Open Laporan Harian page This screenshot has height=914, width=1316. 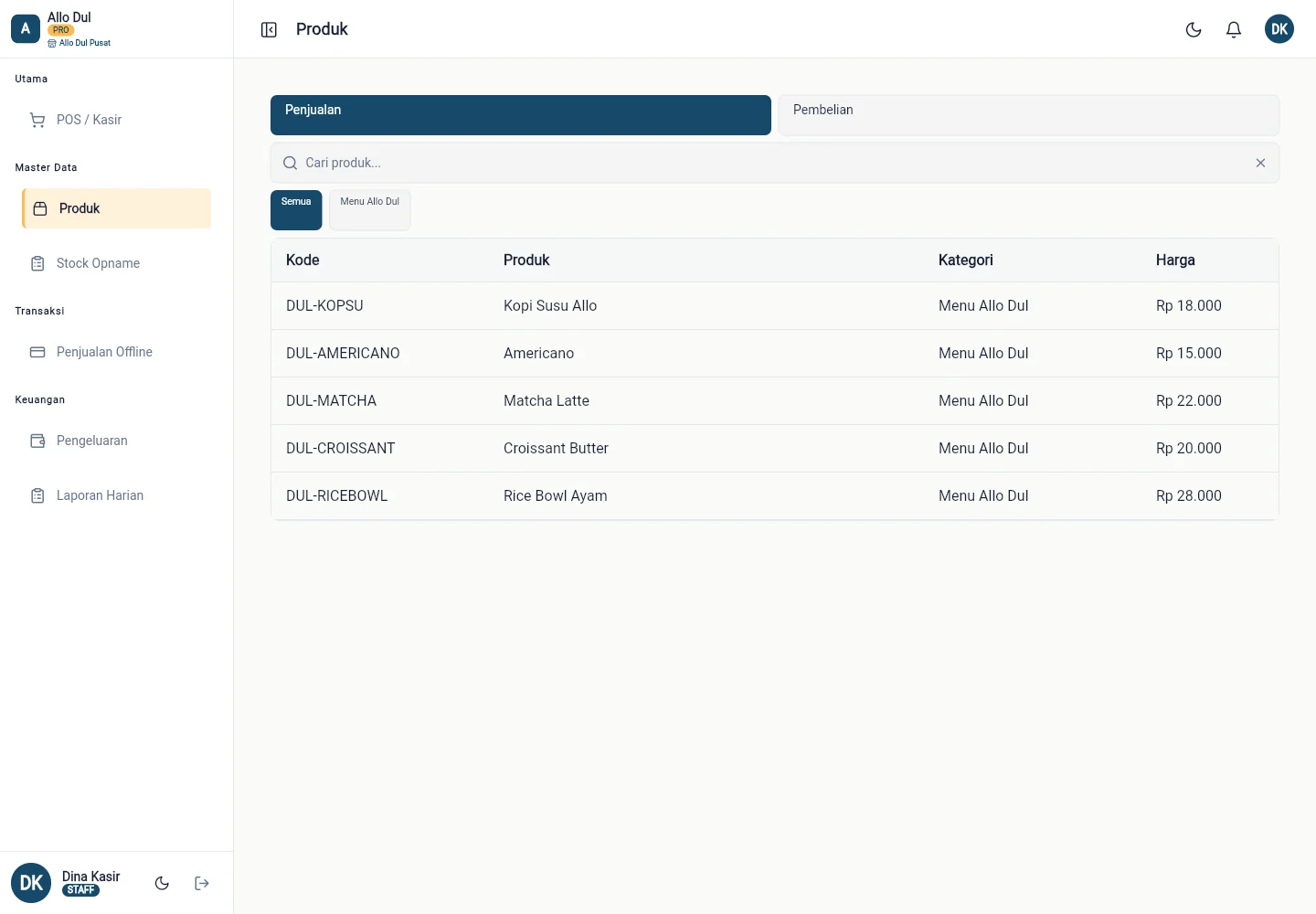point(117,495)
